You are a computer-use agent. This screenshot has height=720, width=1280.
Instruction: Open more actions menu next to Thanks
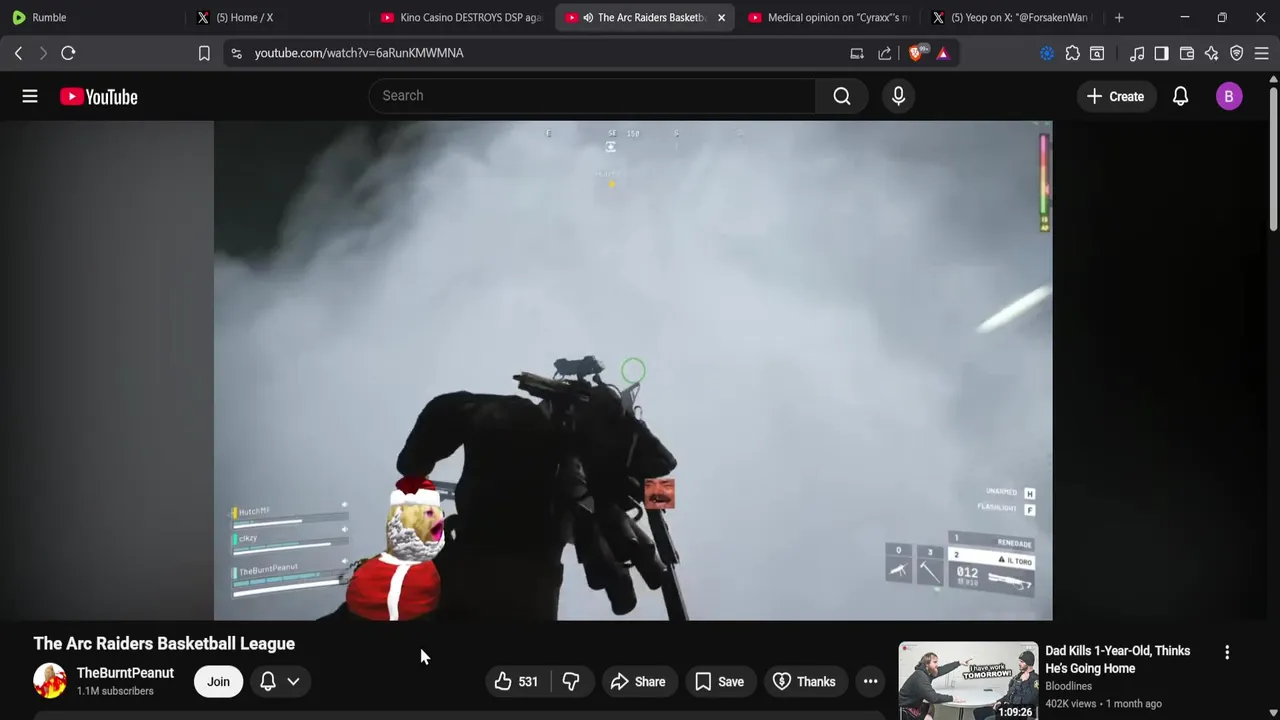870,682
